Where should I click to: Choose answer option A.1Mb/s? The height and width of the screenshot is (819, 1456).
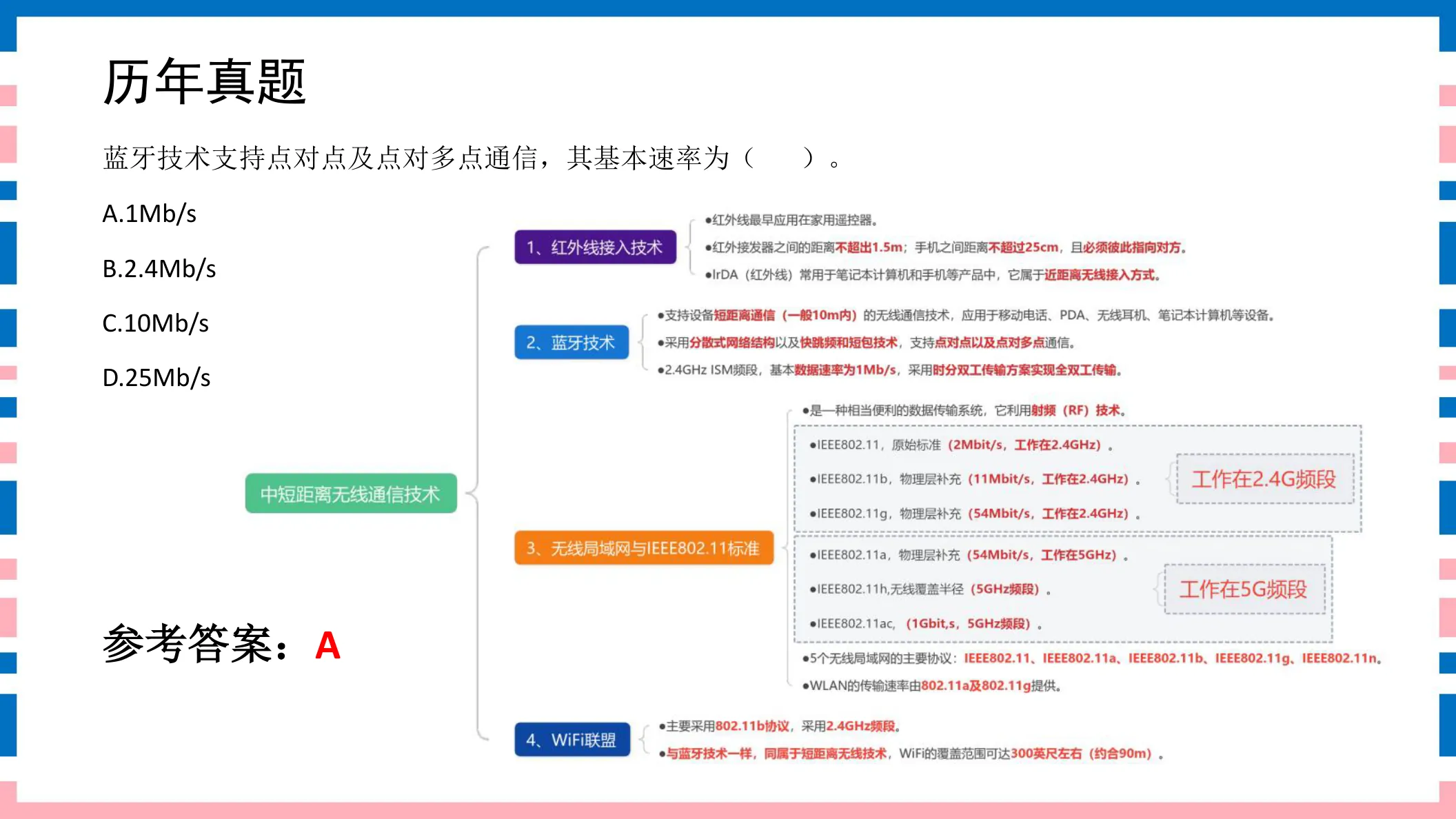coord(150,214)
